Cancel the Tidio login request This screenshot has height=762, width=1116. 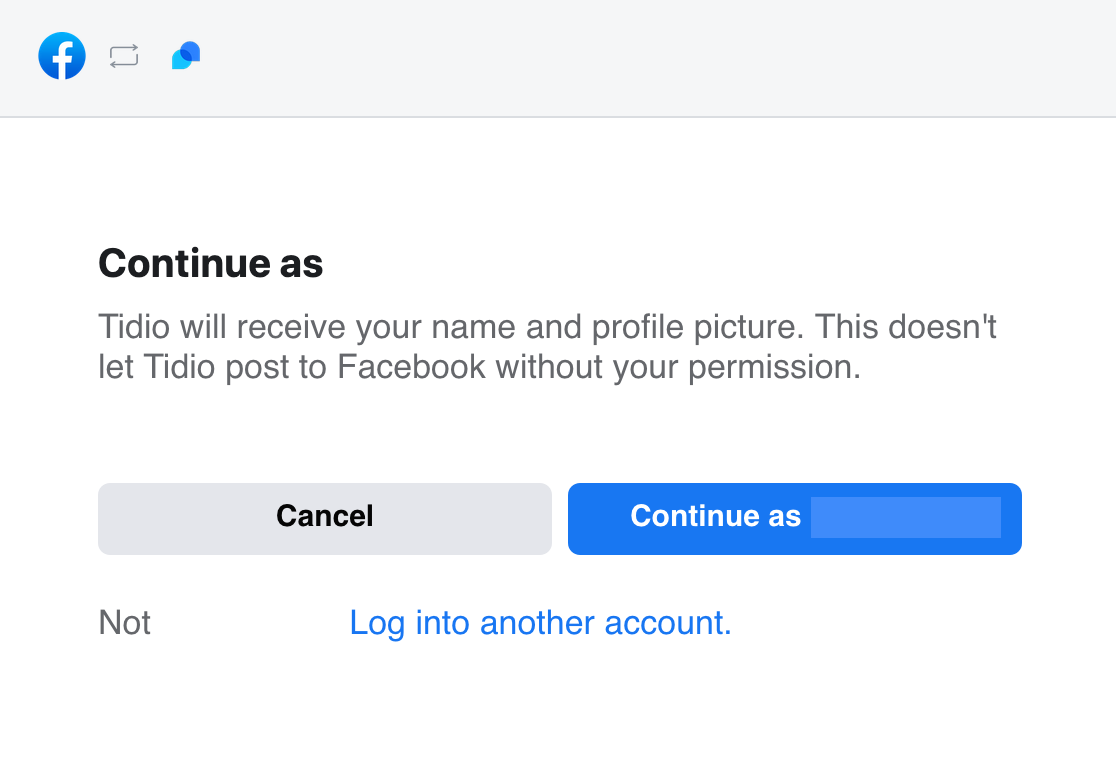[325, 519]
